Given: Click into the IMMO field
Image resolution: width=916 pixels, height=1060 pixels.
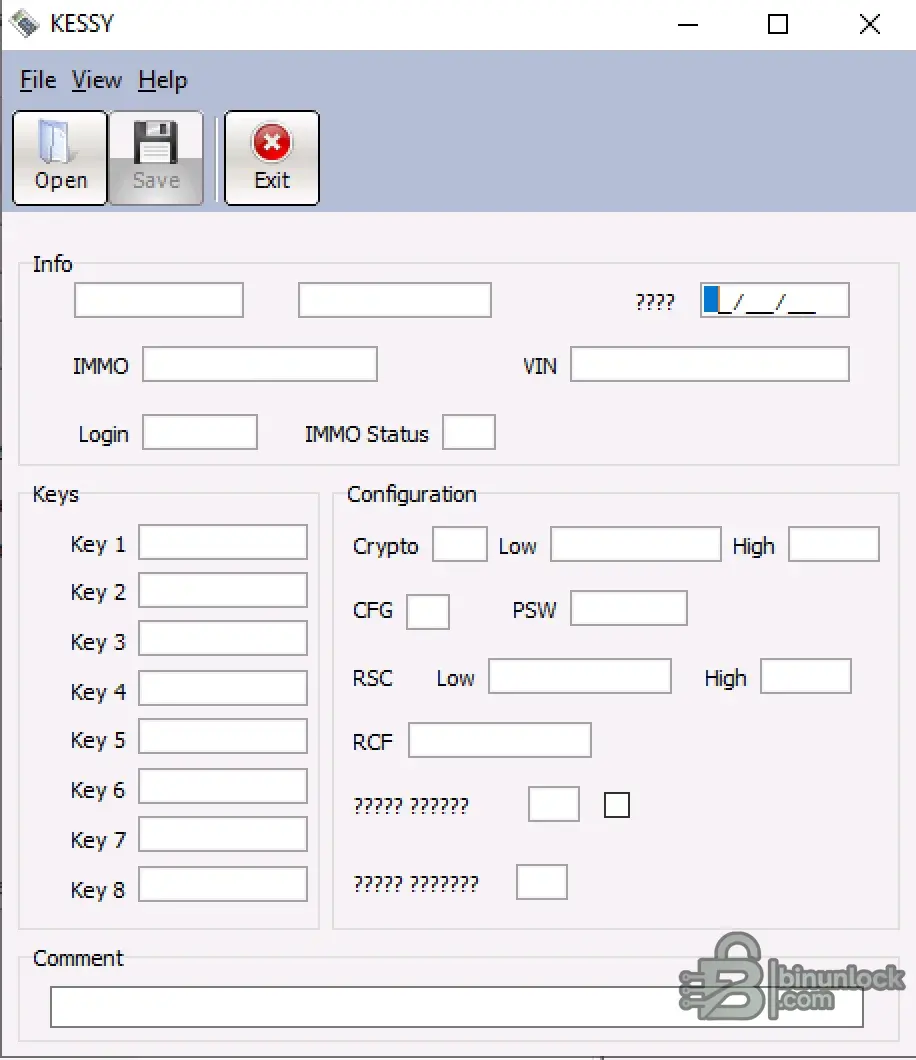Looking at the screenshot, I should [x=260, y=364].
